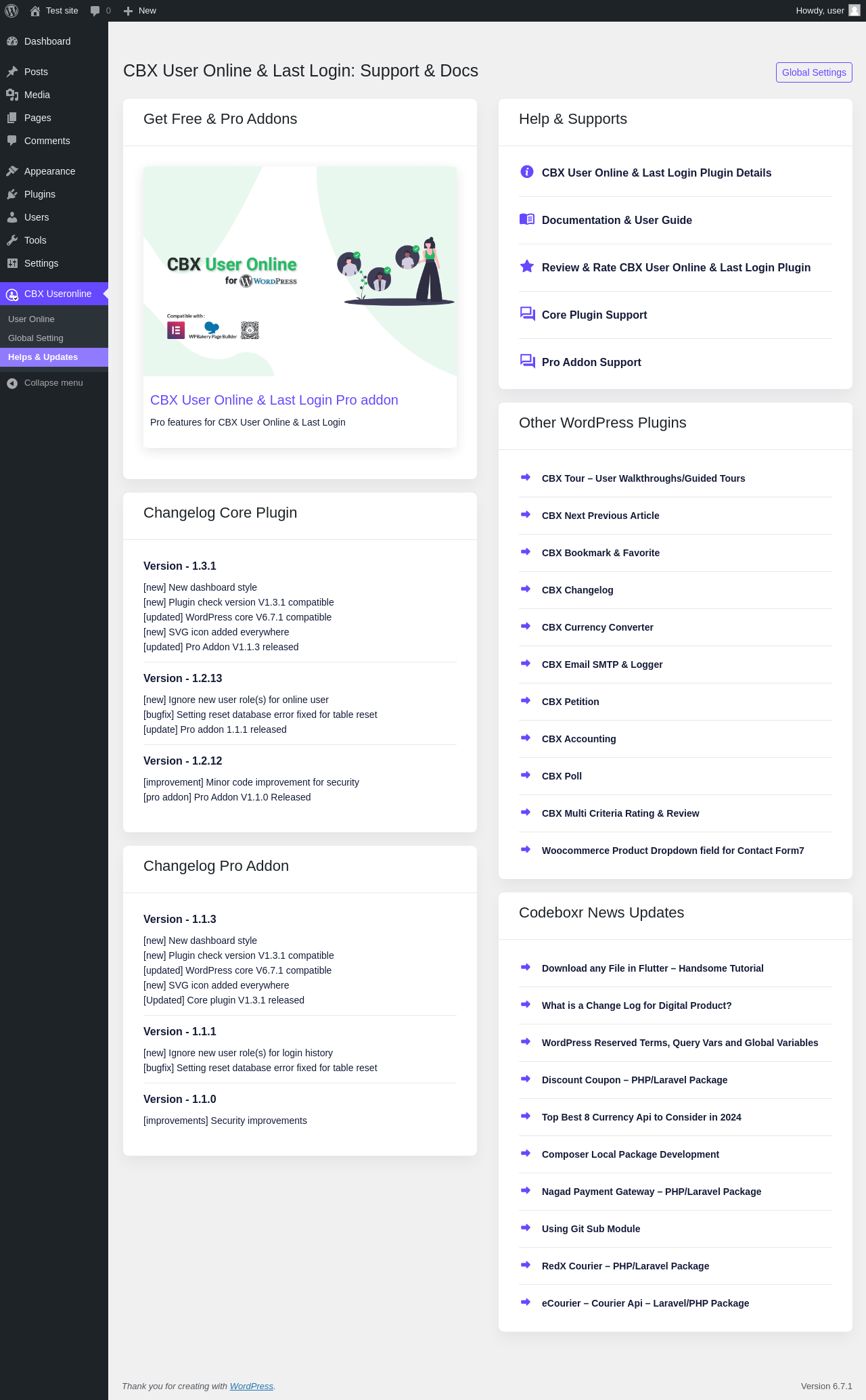The image size is (866, 1400).
Task: Open eCourier – Courier Api package link
Action: tap(645, 1303)
